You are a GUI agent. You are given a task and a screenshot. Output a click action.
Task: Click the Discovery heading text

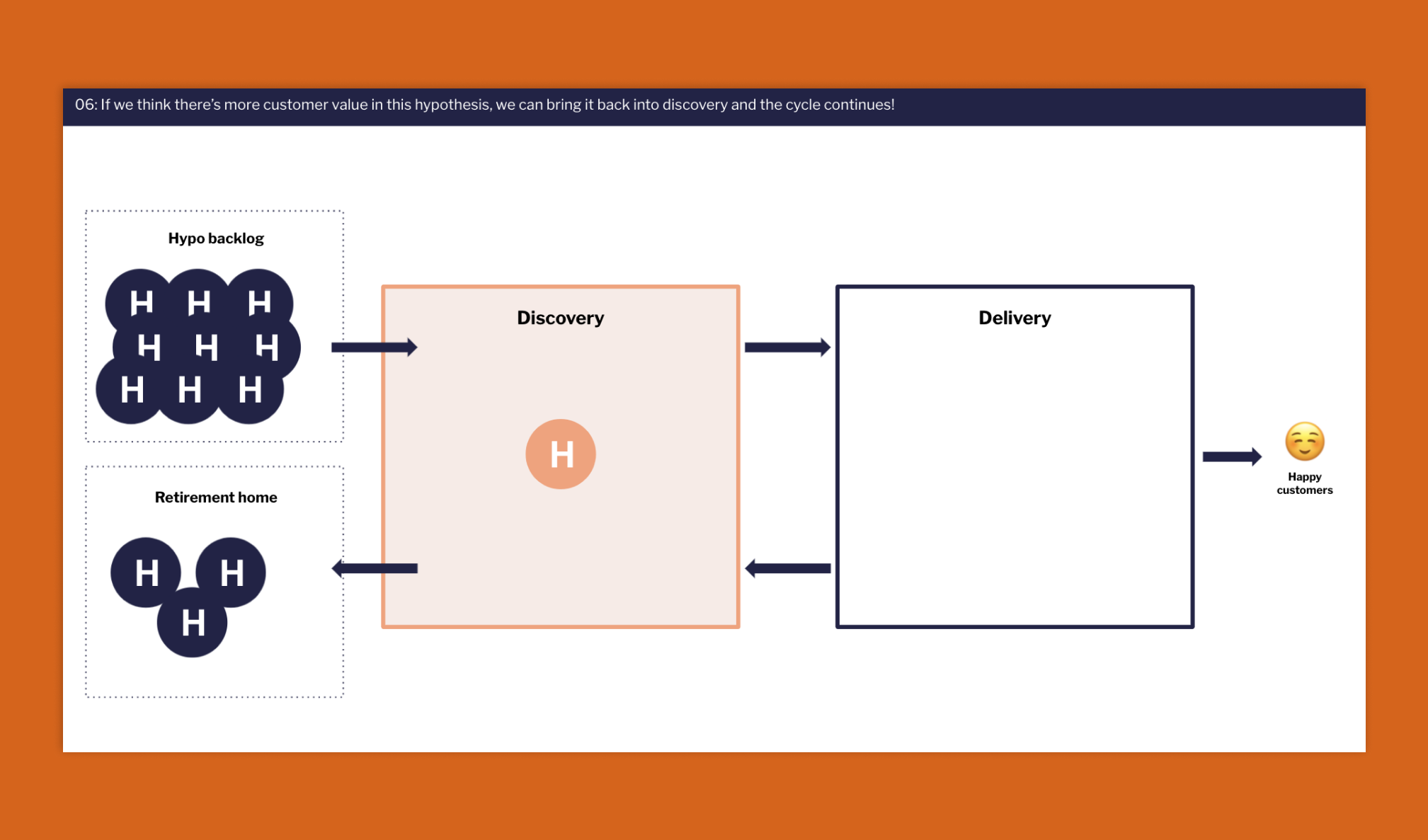coord(560,318)
